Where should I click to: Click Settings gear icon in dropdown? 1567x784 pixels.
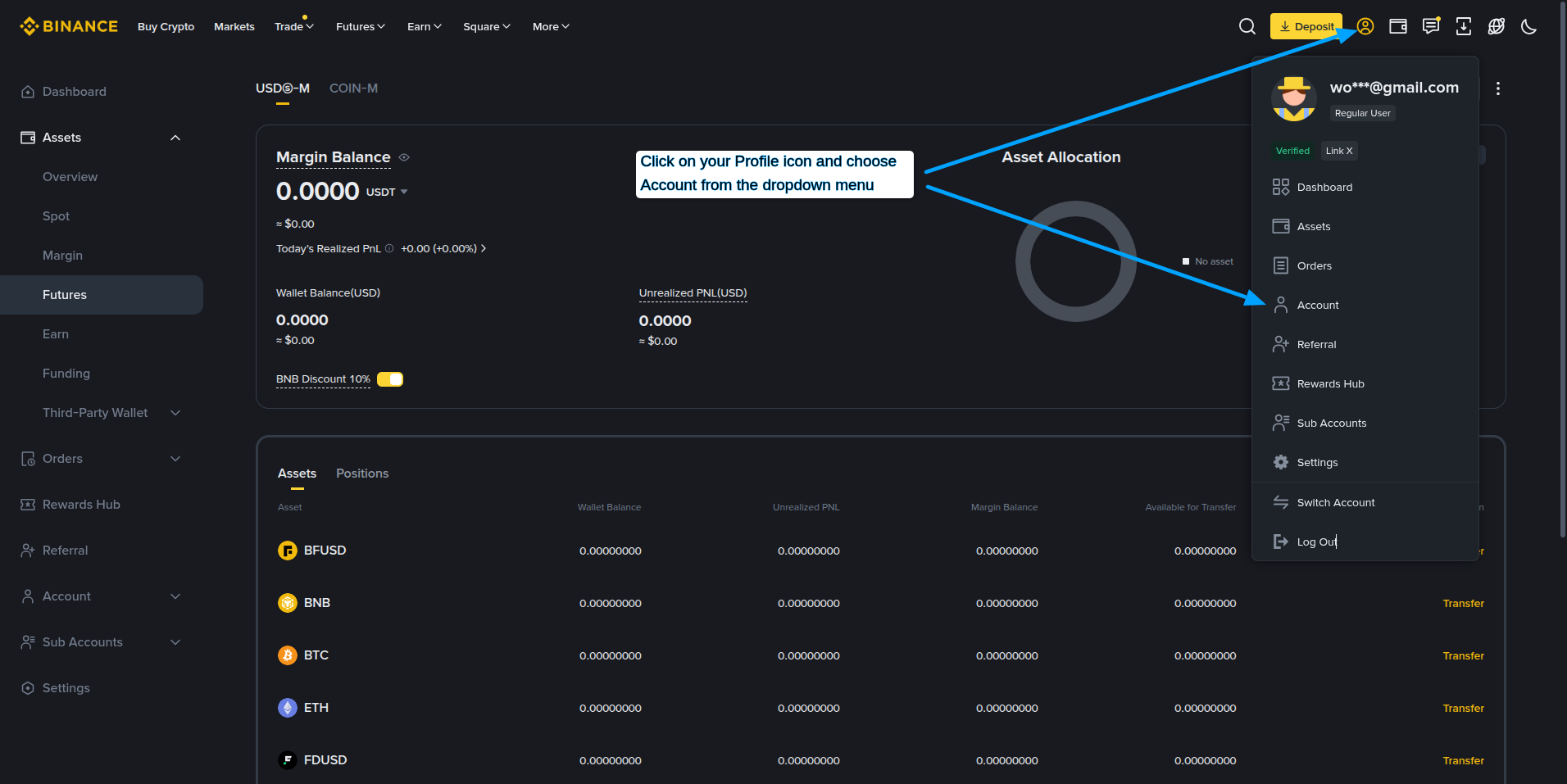pyautogui.click(x=1281, y=462)
